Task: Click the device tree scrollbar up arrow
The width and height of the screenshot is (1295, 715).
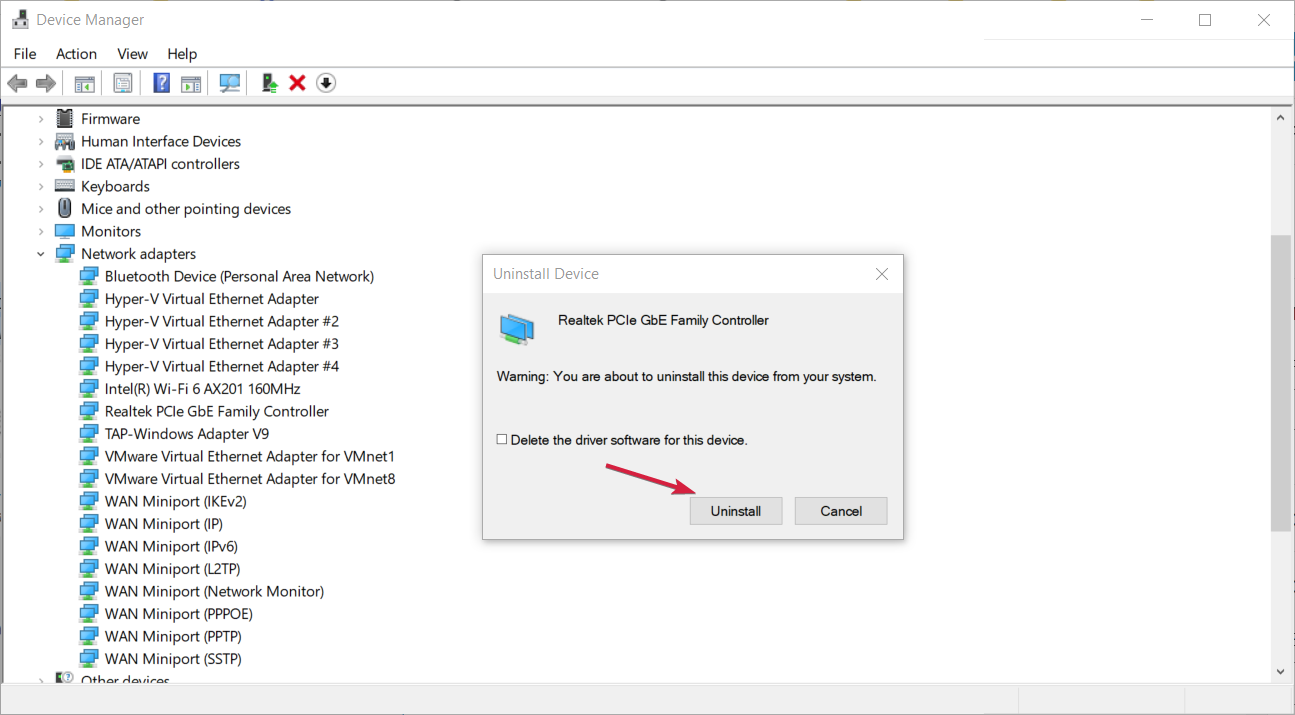Action: 1280,117
